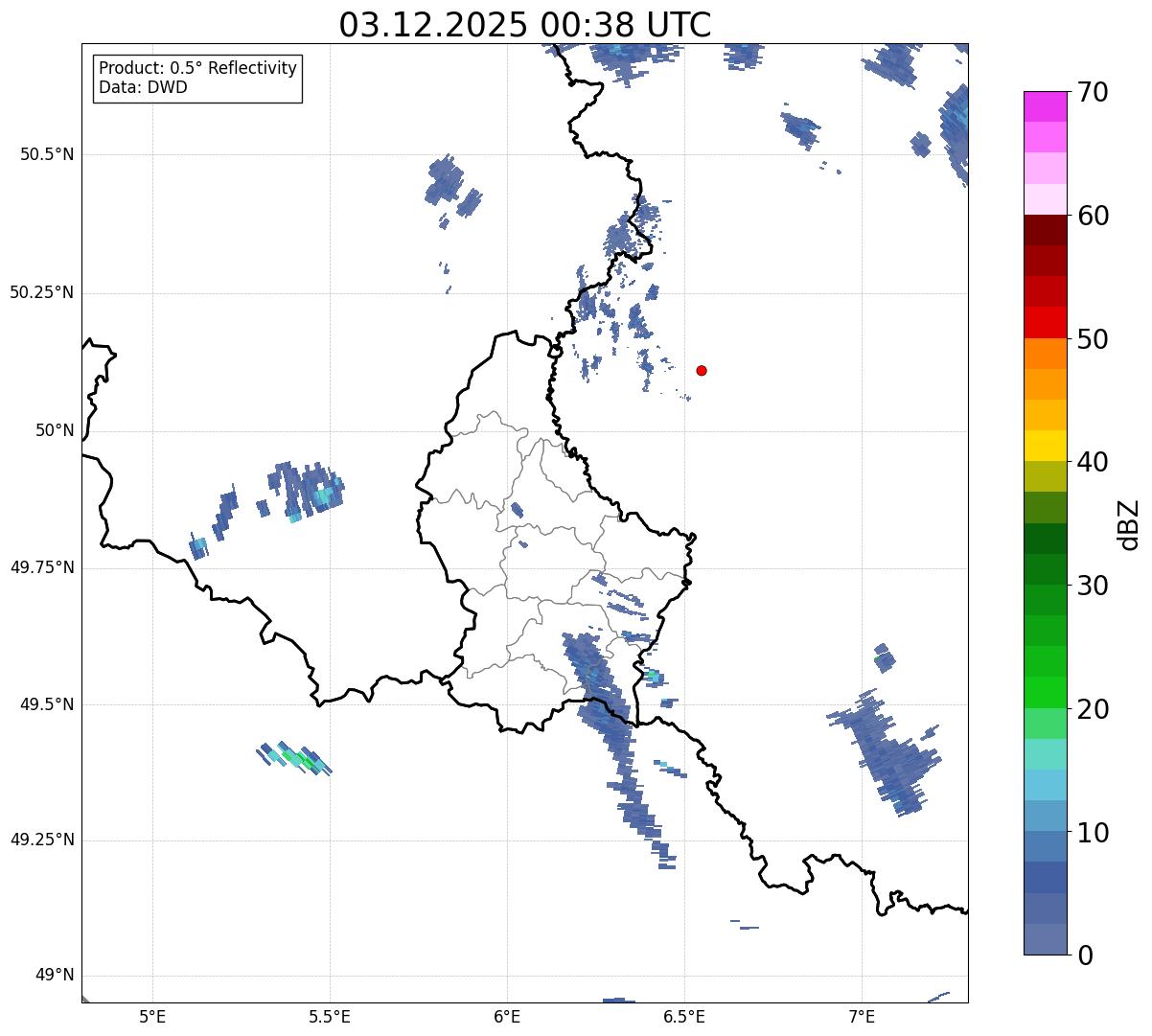Image resolution: width=1152 pixels, height=1036 pixels.
Task: Click the Data: DWD label
Action: (143, 88)
